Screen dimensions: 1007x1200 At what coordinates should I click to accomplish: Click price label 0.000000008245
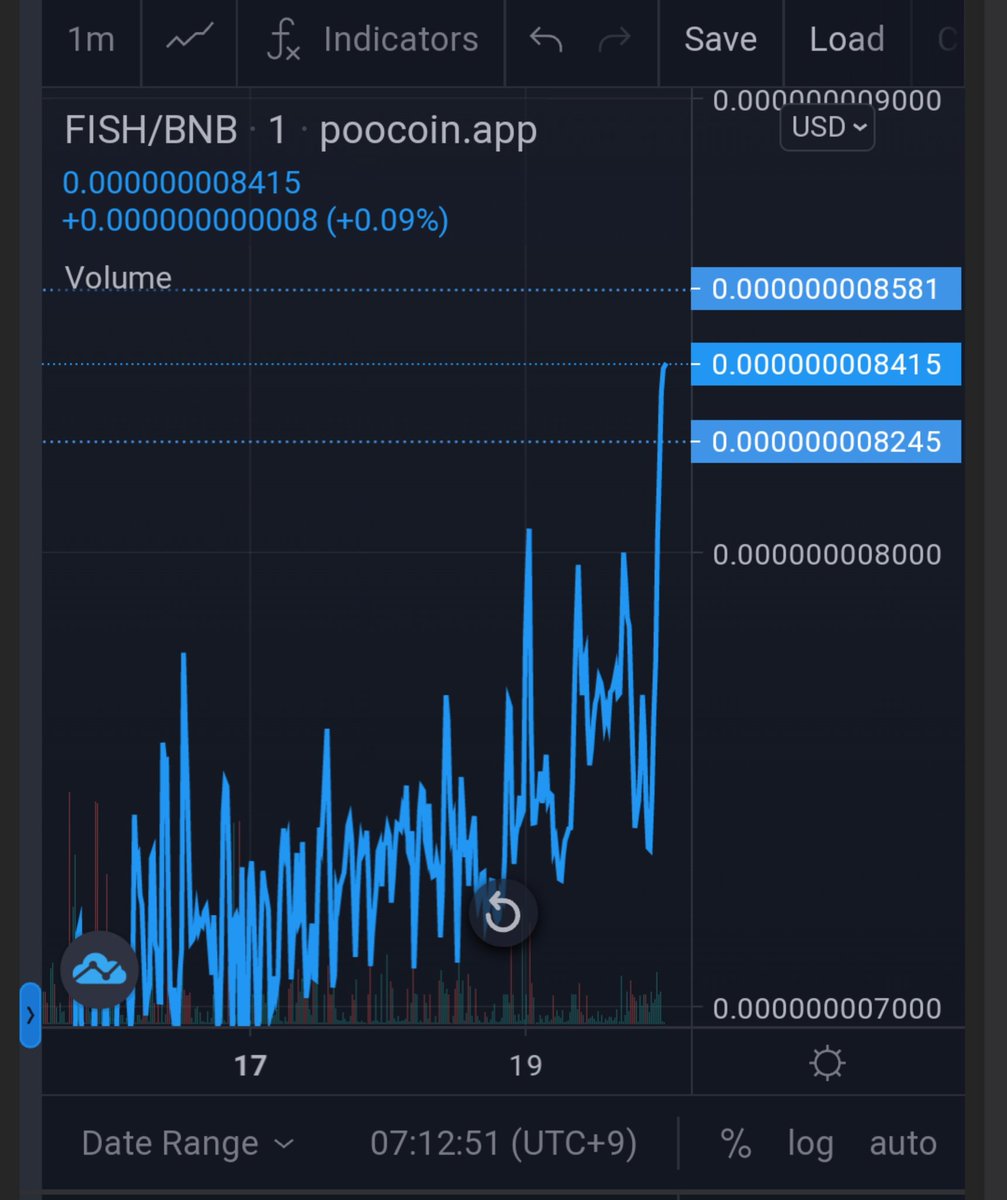click(x=826, y=441)
